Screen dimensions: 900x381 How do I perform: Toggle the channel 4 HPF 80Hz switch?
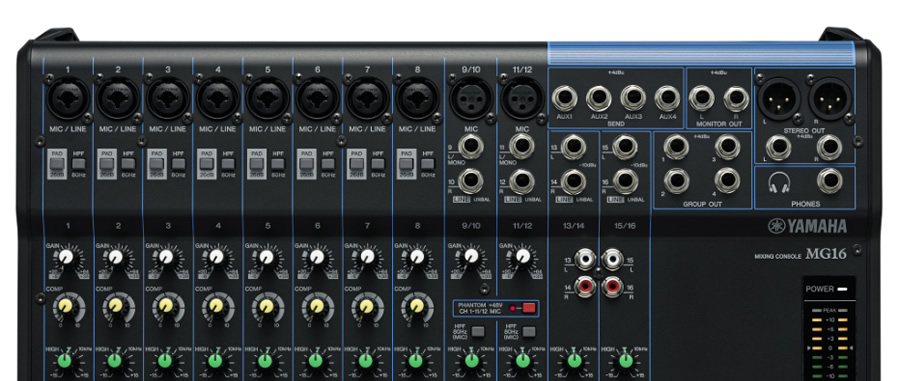tap(228, 164)
